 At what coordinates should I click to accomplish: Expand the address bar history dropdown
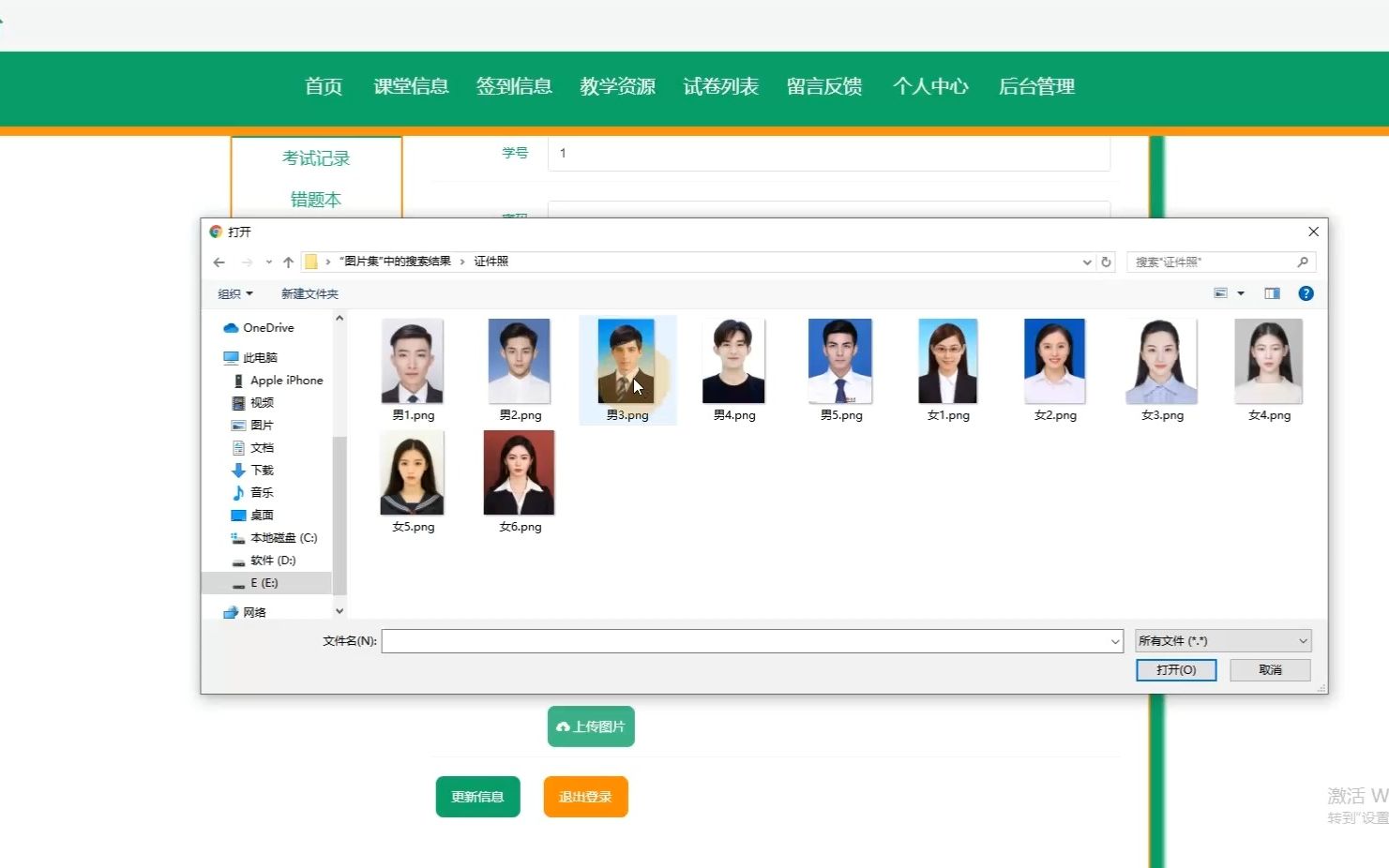click(1086, 262)
